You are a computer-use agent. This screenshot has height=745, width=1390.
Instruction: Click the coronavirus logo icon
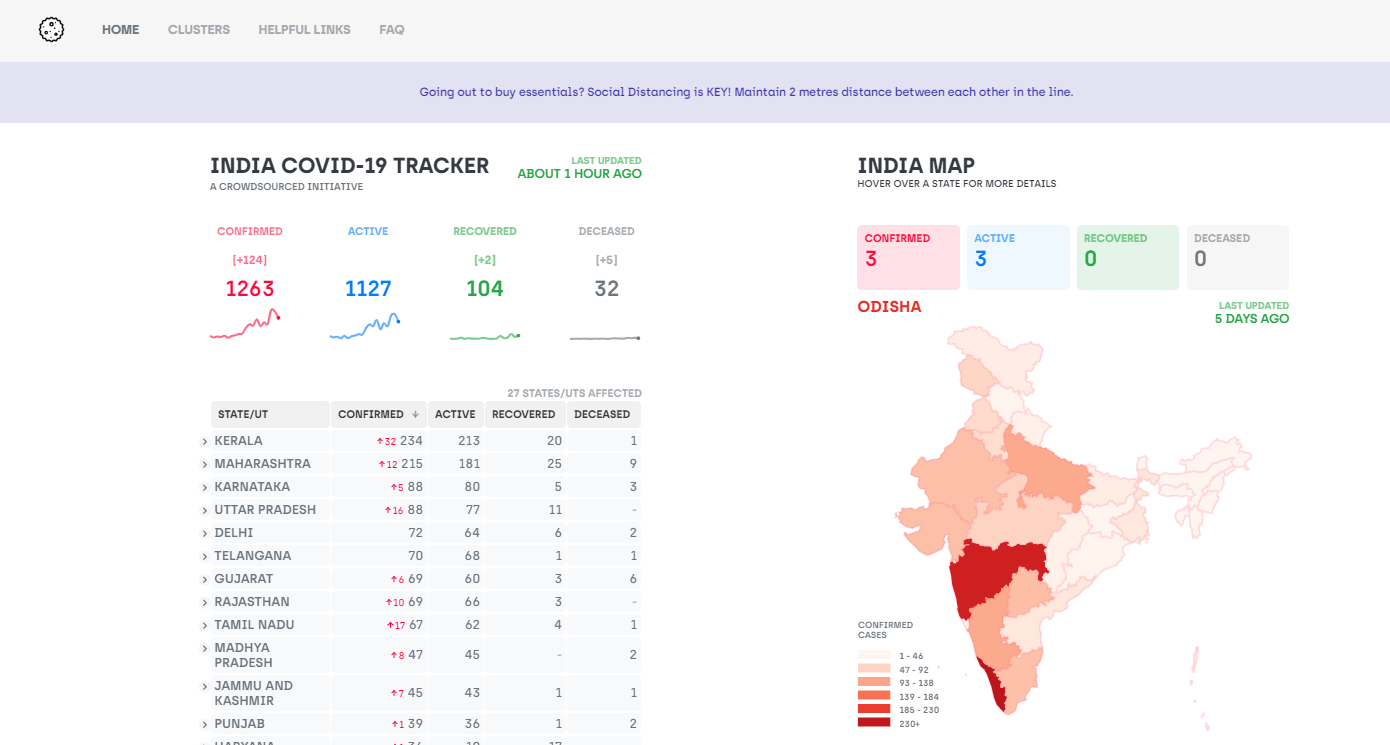click(50, 29)
